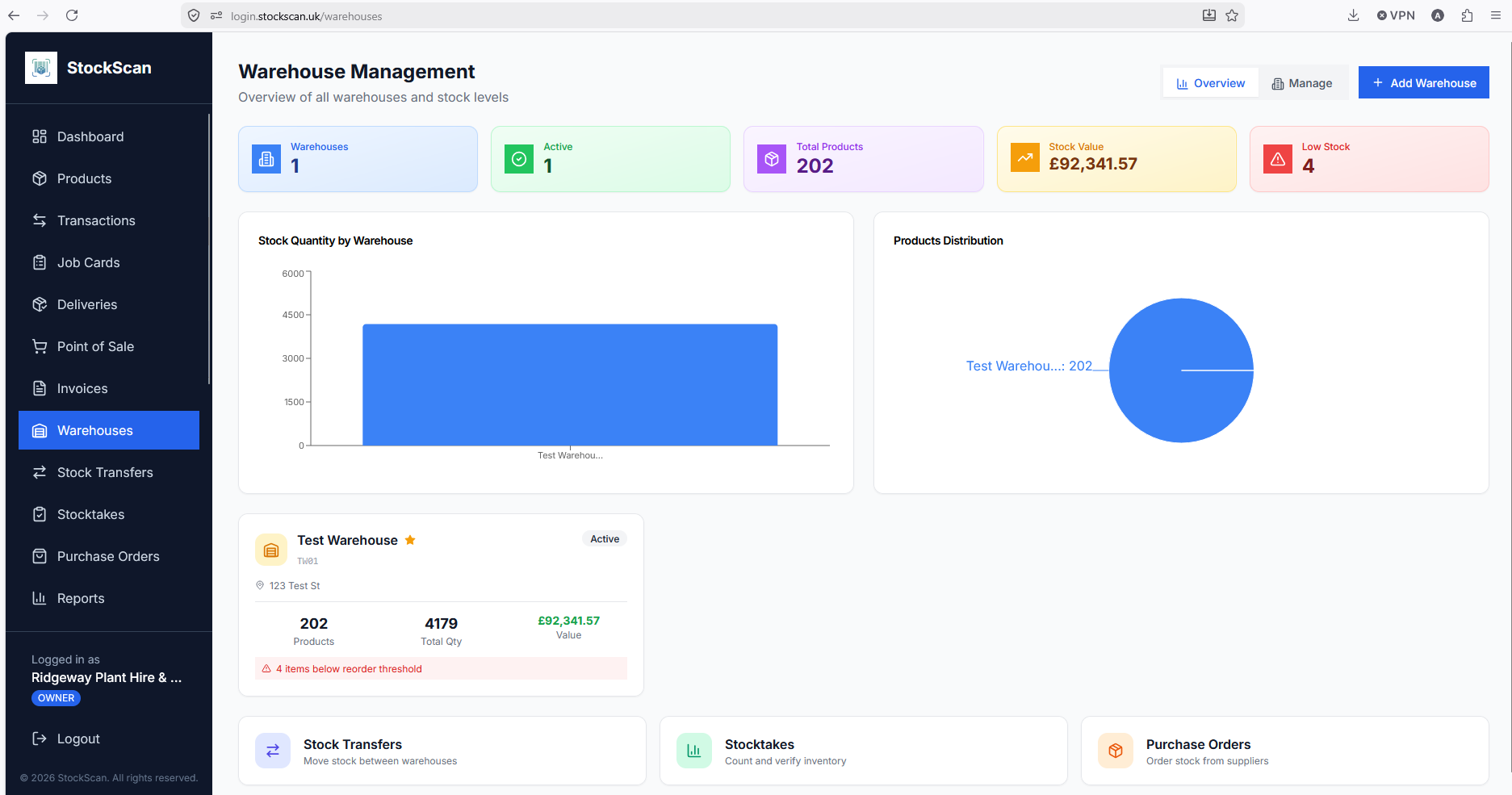Click the Reports chart icon
Screen dimensions: 1512x795
40,598
